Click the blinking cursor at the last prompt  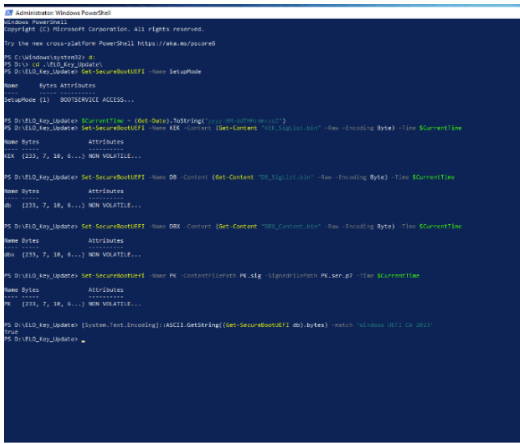pos(83,341)
